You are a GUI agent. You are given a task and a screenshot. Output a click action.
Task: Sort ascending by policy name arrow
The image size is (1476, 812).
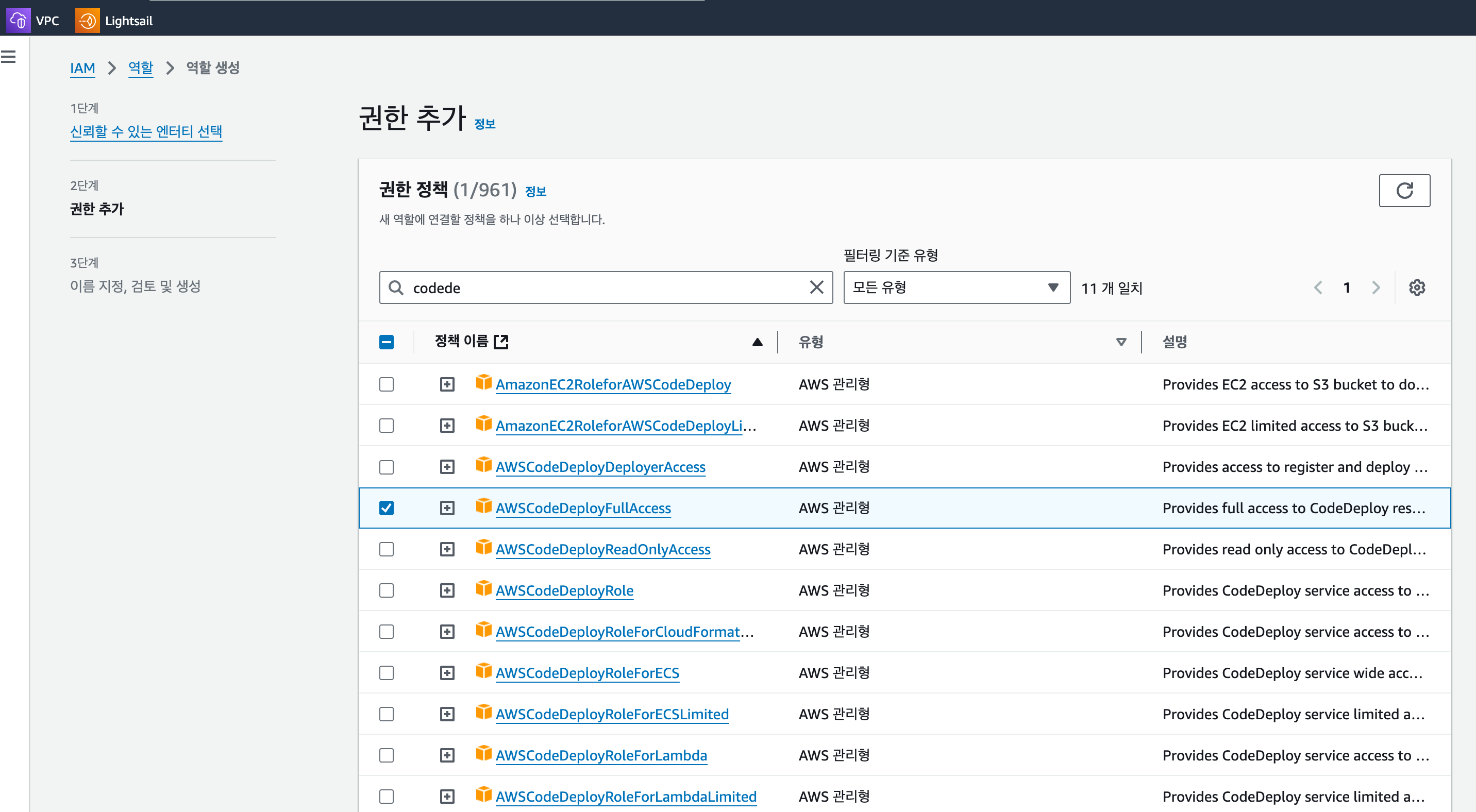[x=757, y=342]
